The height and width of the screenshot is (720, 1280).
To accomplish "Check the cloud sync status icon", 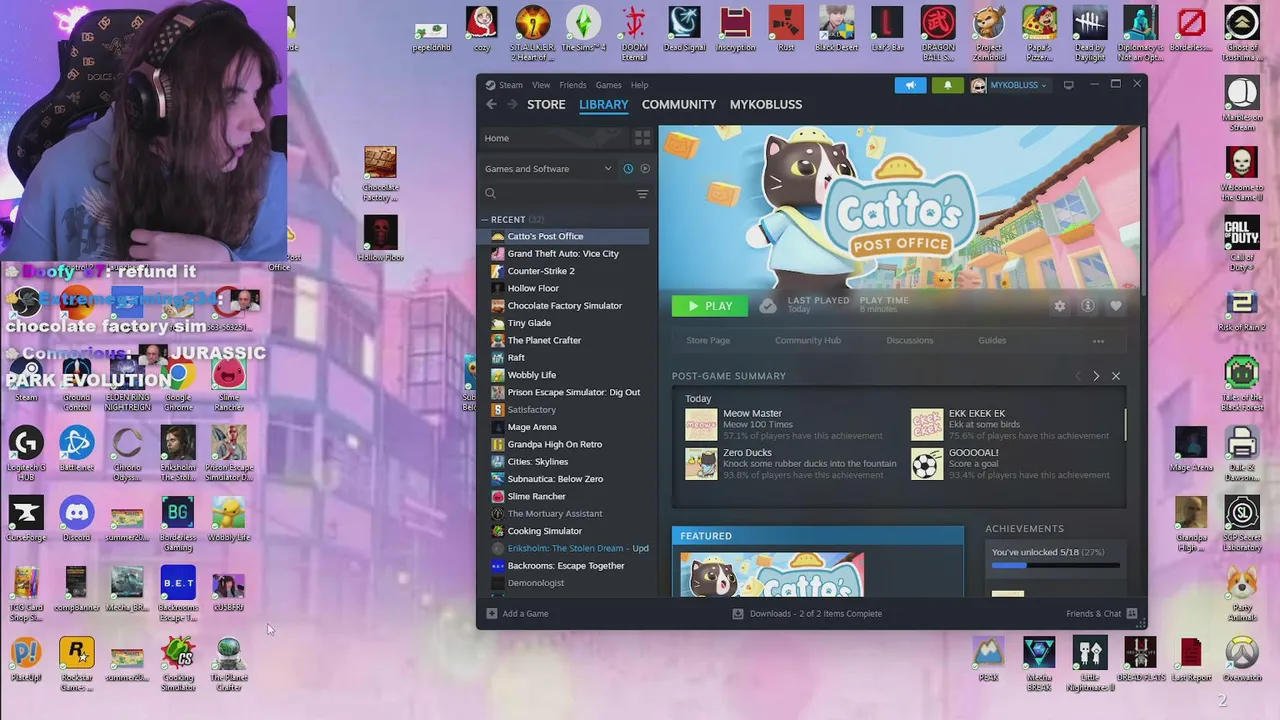I will coord(767,306).
